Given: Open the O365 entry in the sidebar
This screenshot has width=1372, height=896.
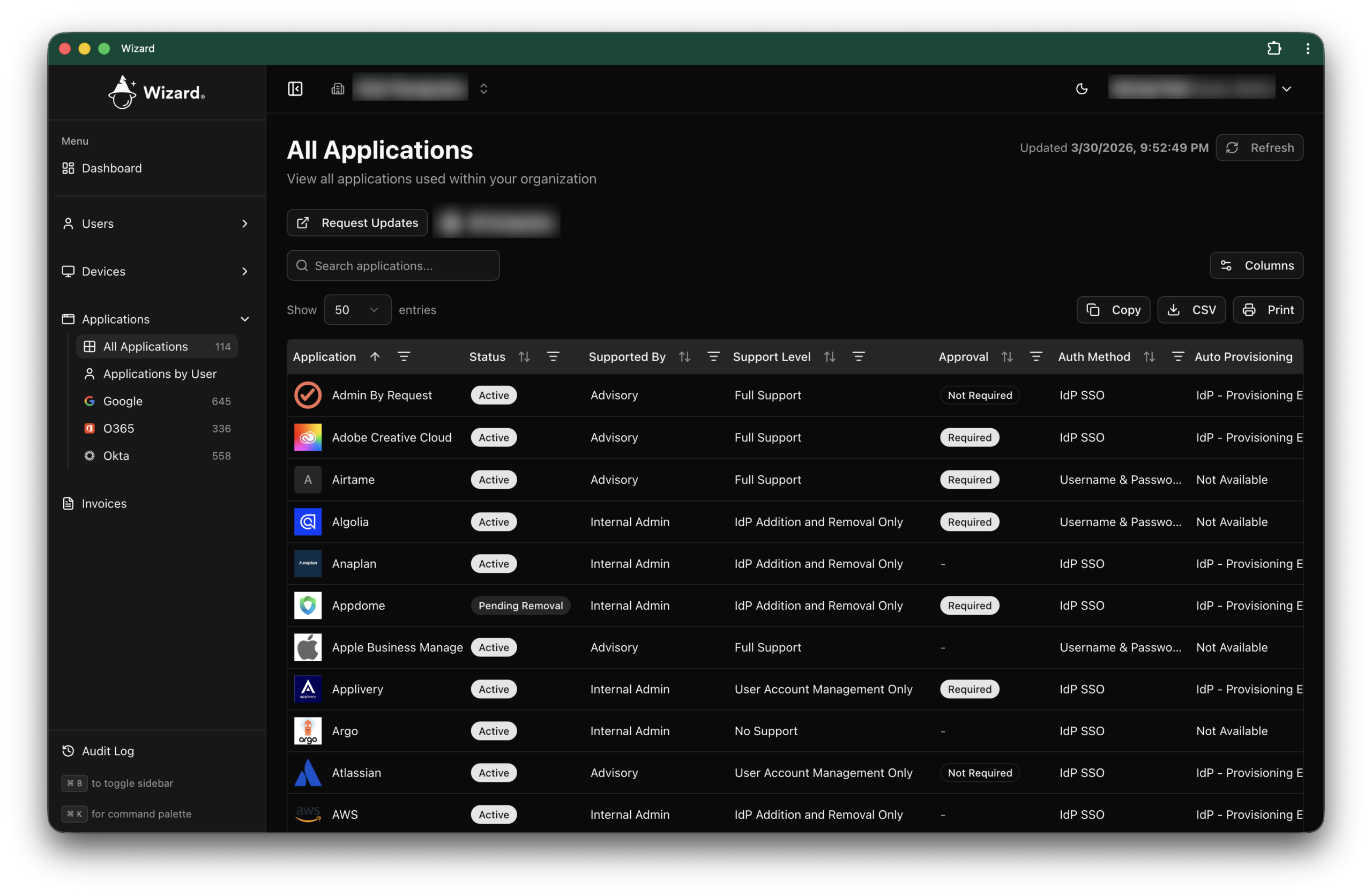Looking at the screenshot, I should 120,428.
